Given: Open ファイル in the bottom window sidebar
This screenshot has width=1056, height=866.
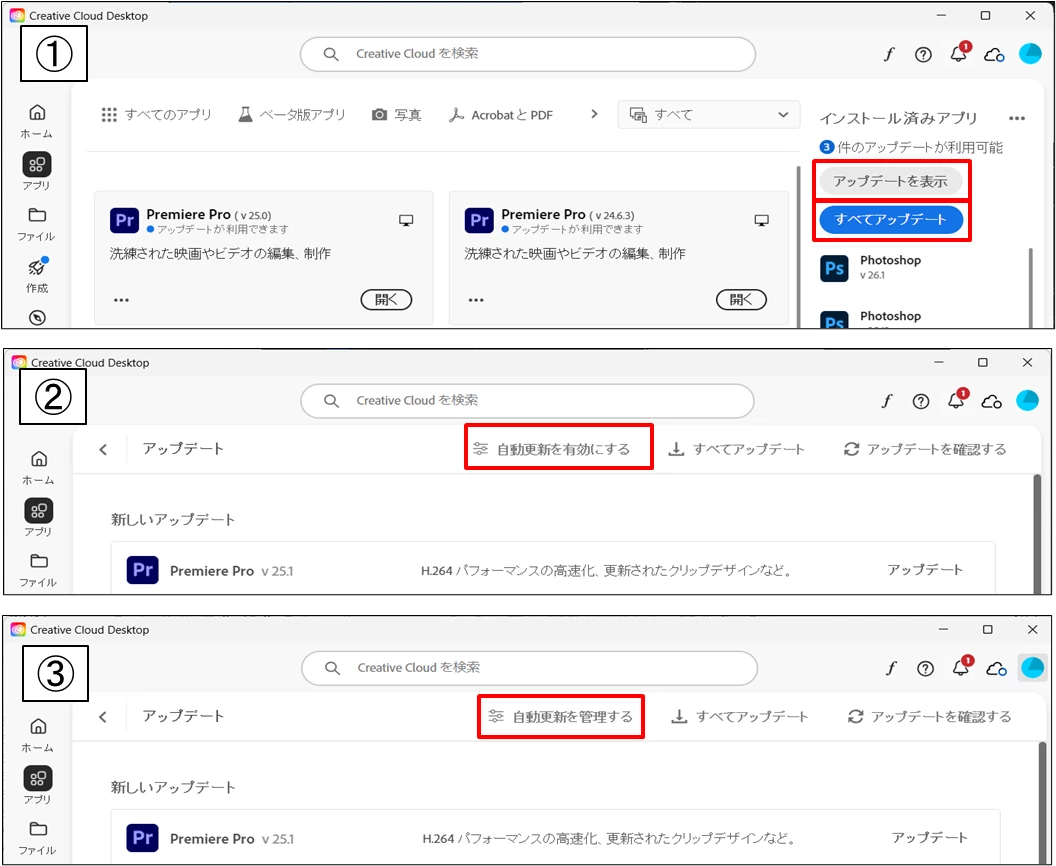Looking at the screenshot, I should tap(38, 838).
